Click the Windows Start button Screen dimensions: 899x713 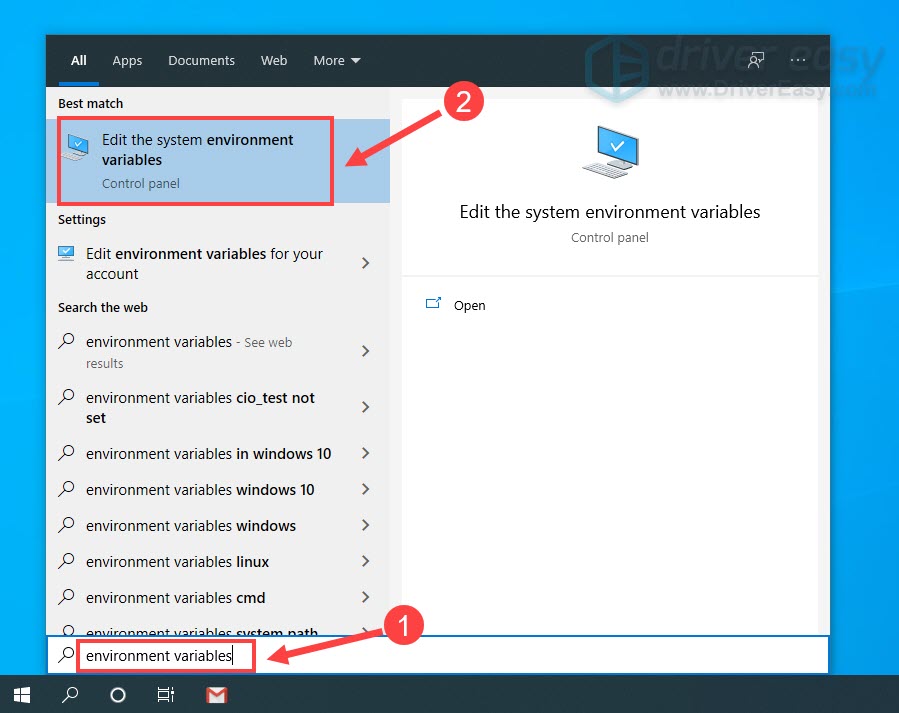tap(22, 695)
